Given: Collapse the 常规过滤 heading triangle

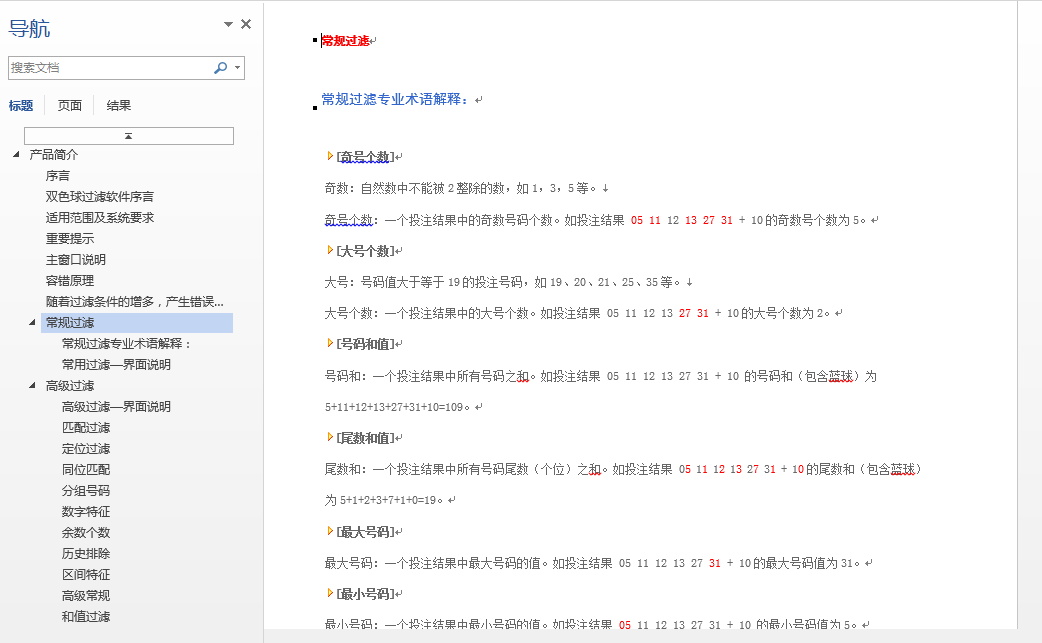Looking at the screenshot, I should coord(32,323).
